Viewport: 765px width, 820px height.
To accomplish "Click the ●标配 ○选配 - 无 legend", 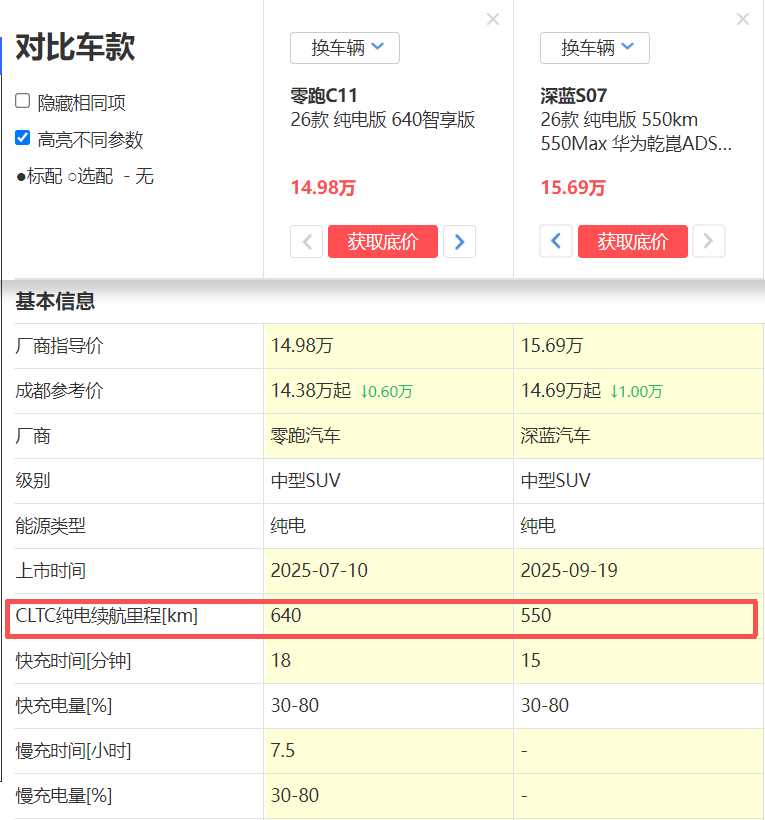I will tap(85, 176).
